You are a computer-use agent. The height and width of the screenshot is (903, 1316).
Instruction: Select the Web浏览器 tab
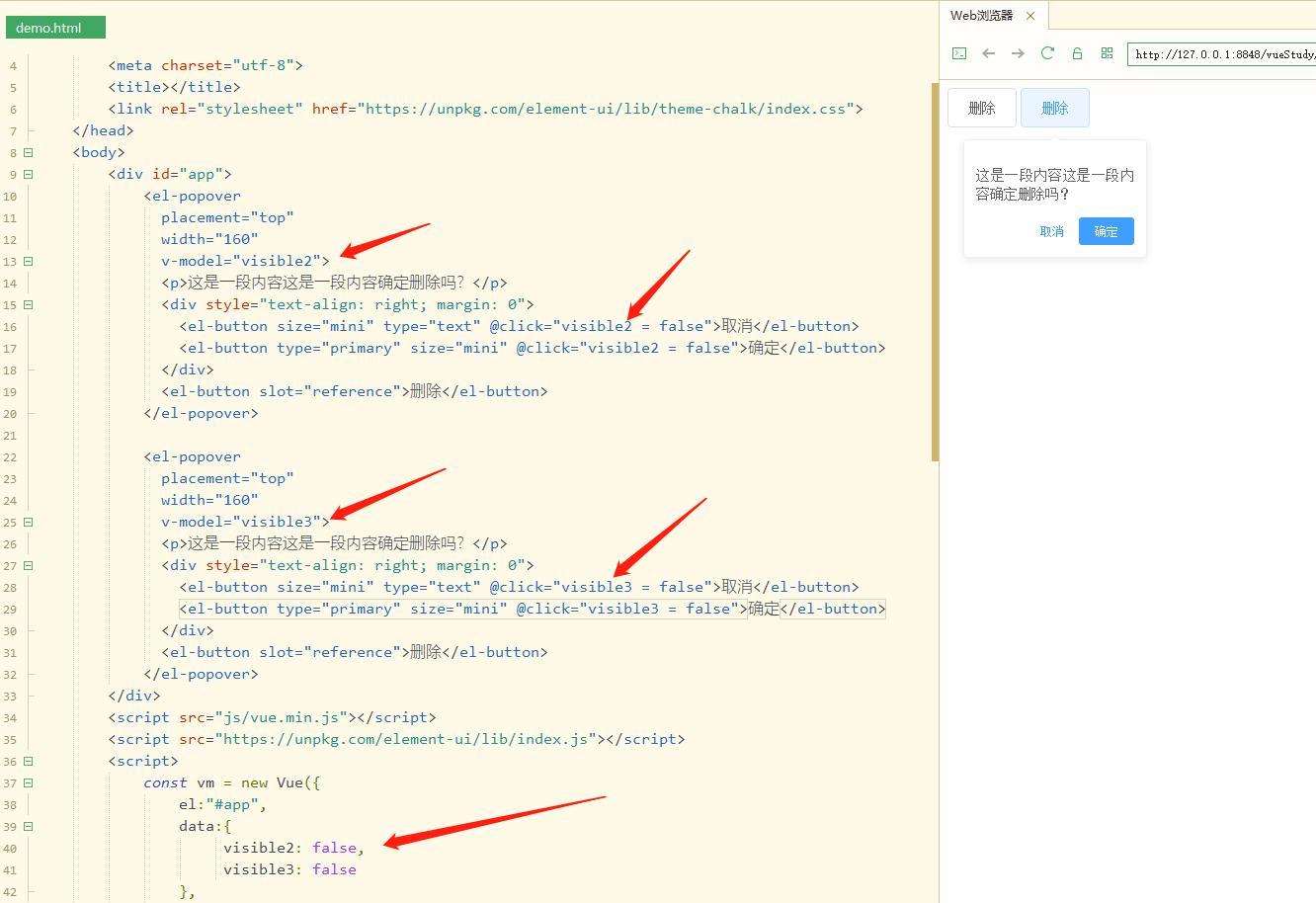[983, 15]
